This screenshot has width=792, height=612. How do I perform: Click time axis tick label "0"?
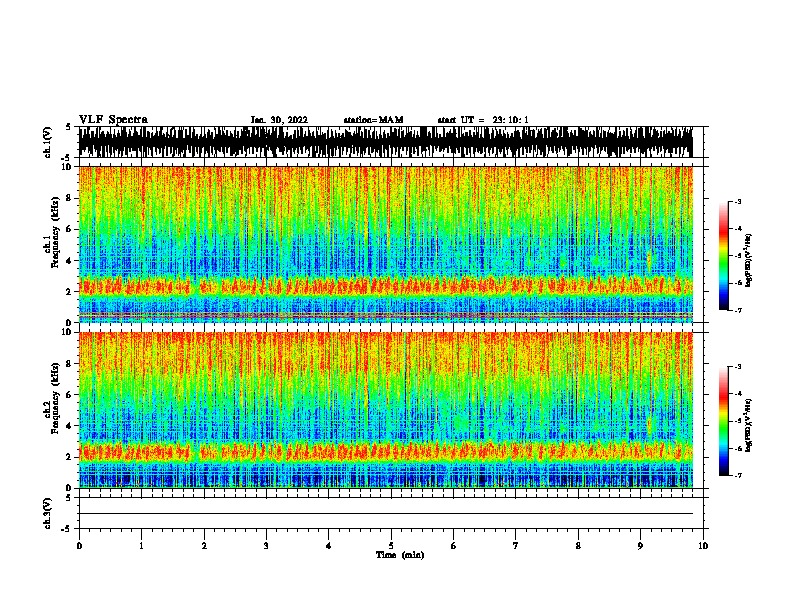point(79,546)
